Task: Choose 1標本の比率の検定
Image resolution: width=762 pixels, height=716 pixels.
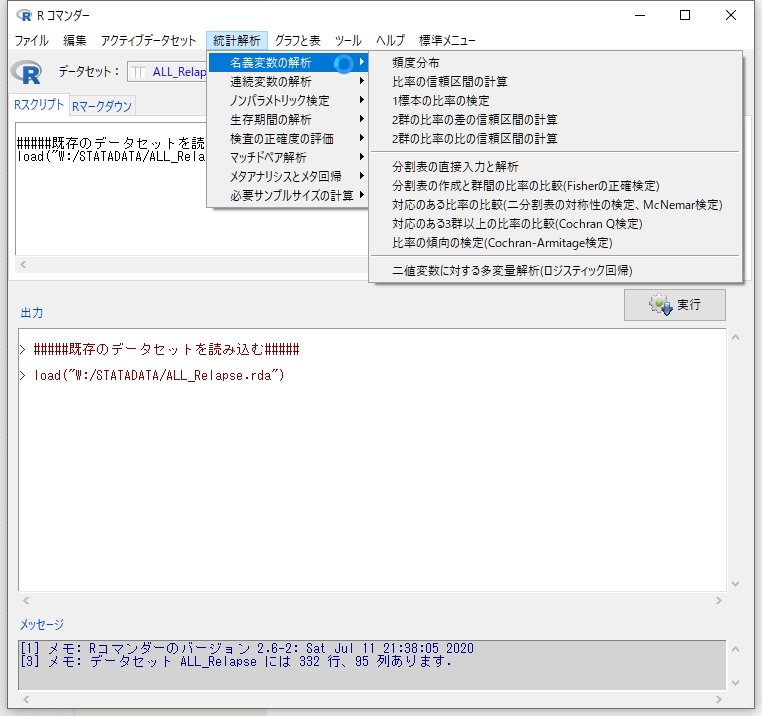Action: [555, 101]
